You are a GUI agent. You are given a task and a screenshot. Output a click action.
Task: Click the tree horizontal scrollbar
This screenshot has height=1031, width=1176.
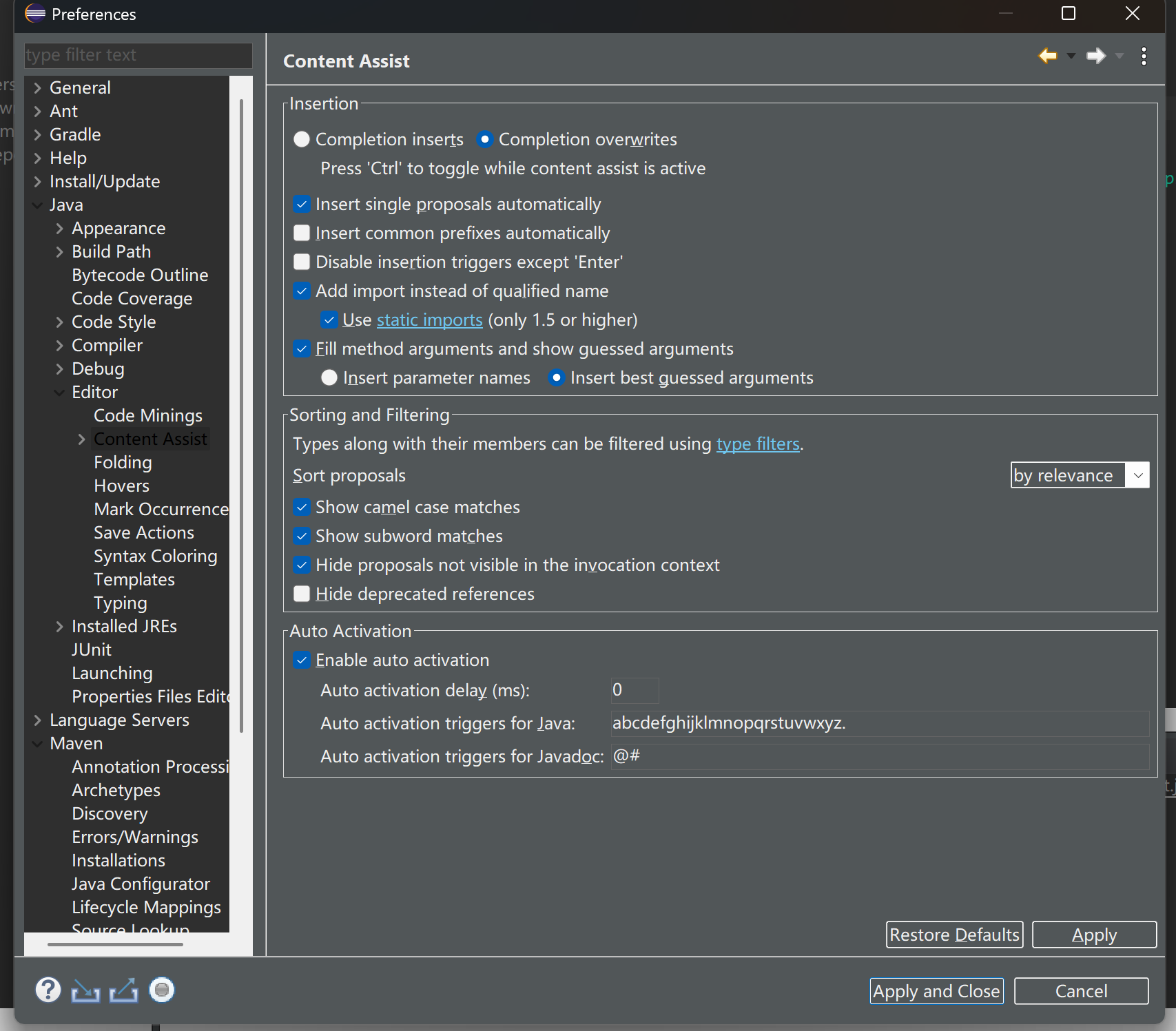115,944
